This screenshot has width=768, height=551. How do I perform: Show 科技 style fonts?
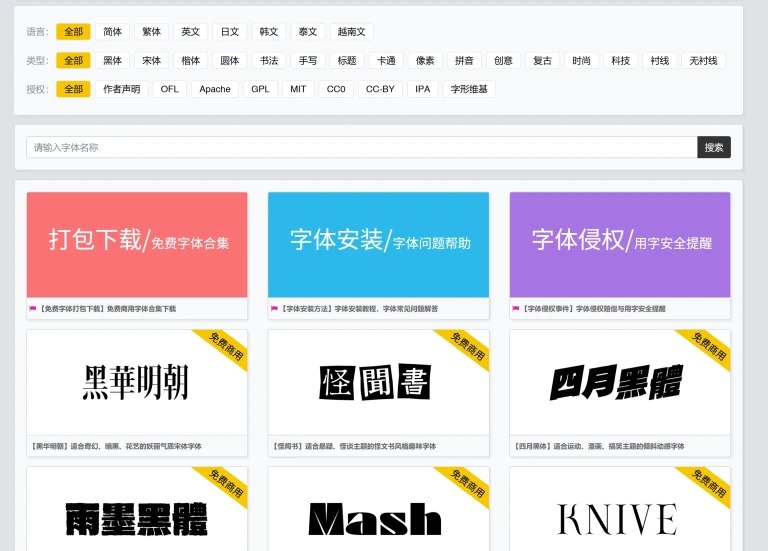pyautogui.click(x=621, y=61)
